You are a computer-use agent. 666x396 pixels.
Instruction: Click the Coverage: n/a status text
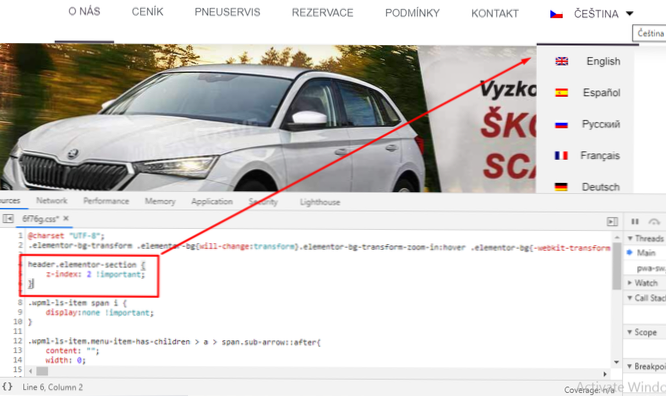pyautogui.click(x=589, y=390)
